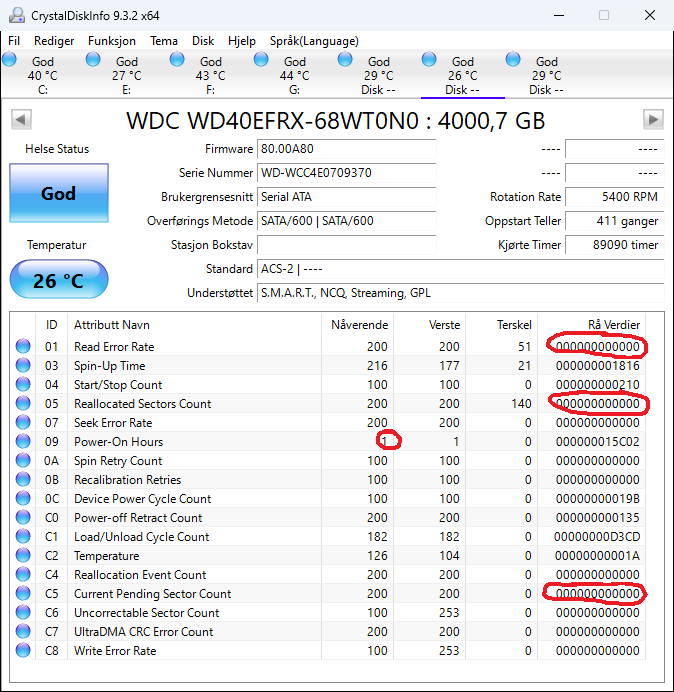Click the Rå Verdier column header
Viewport: 674px width, 692px height.
pos(591,325)
